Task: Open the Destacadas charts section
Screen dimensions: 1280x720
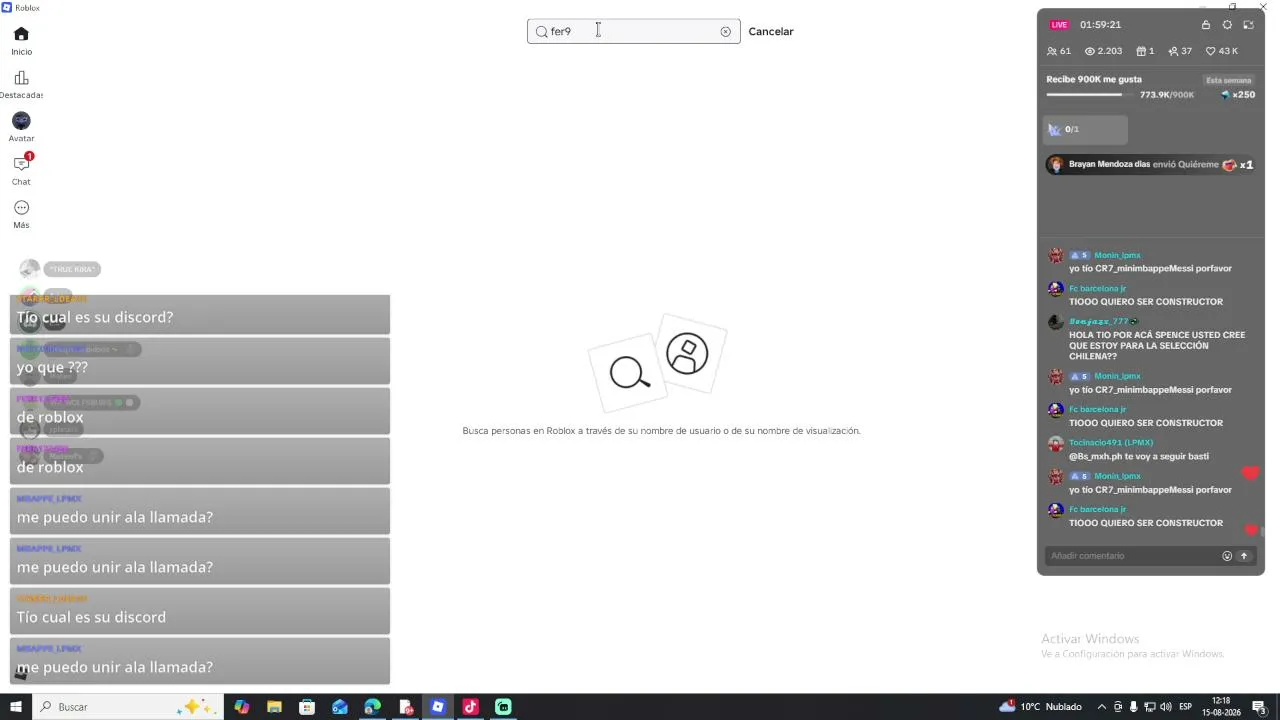Action: point(21,84)
